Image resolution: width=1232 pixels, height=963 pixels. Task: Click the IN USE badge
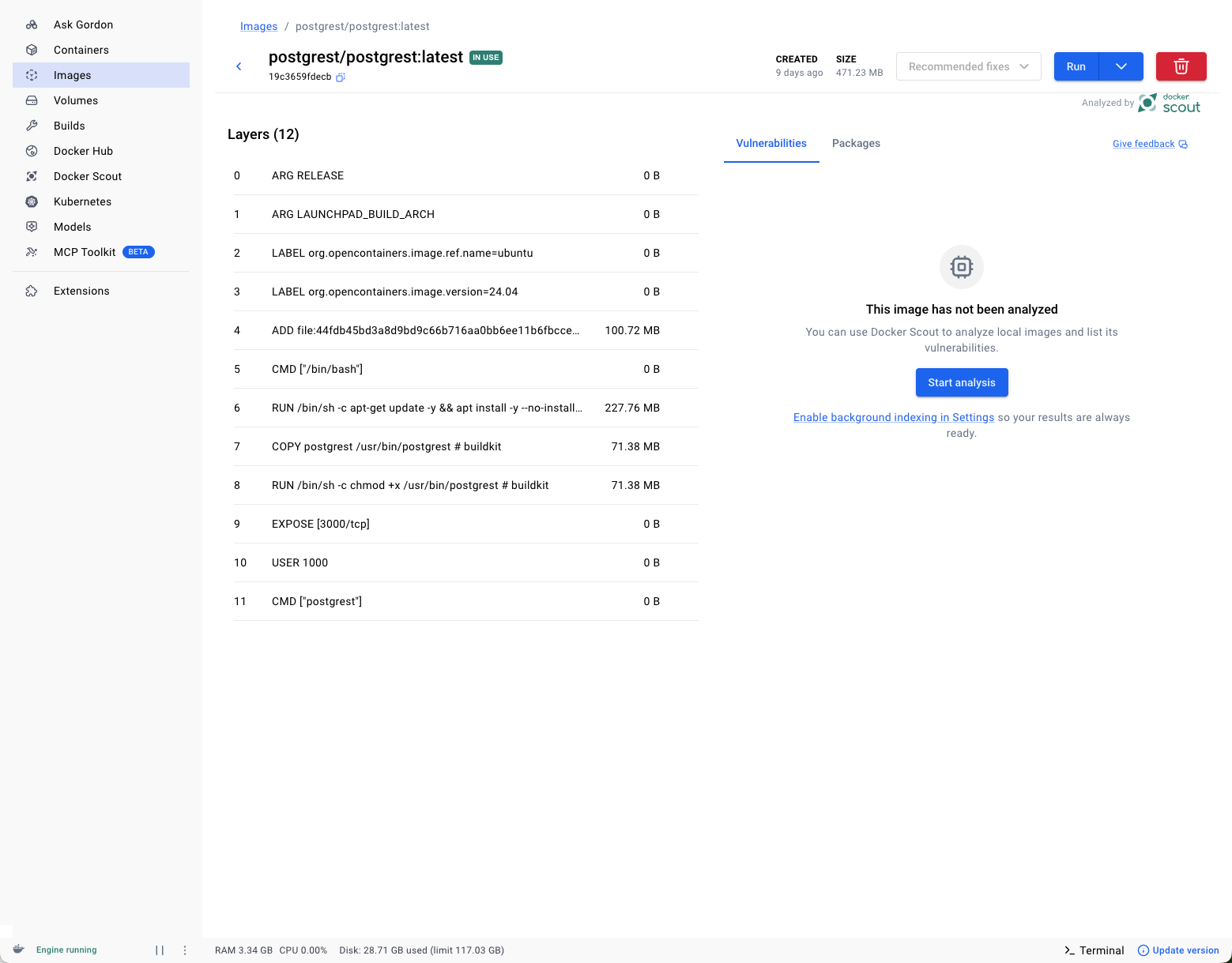(486, 57)
